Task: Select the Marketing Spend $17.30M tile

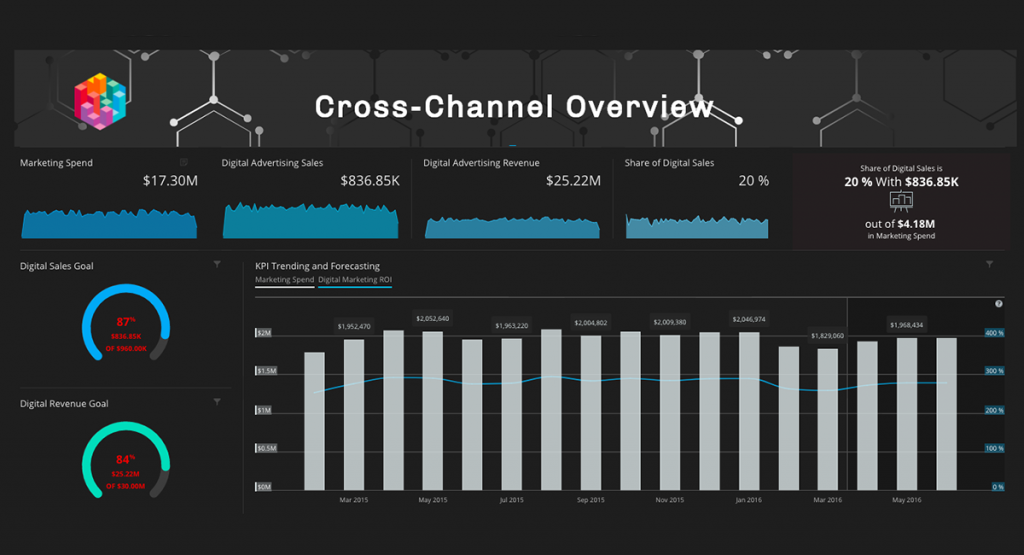Action: pyautogui.click(x=108, y=198)
